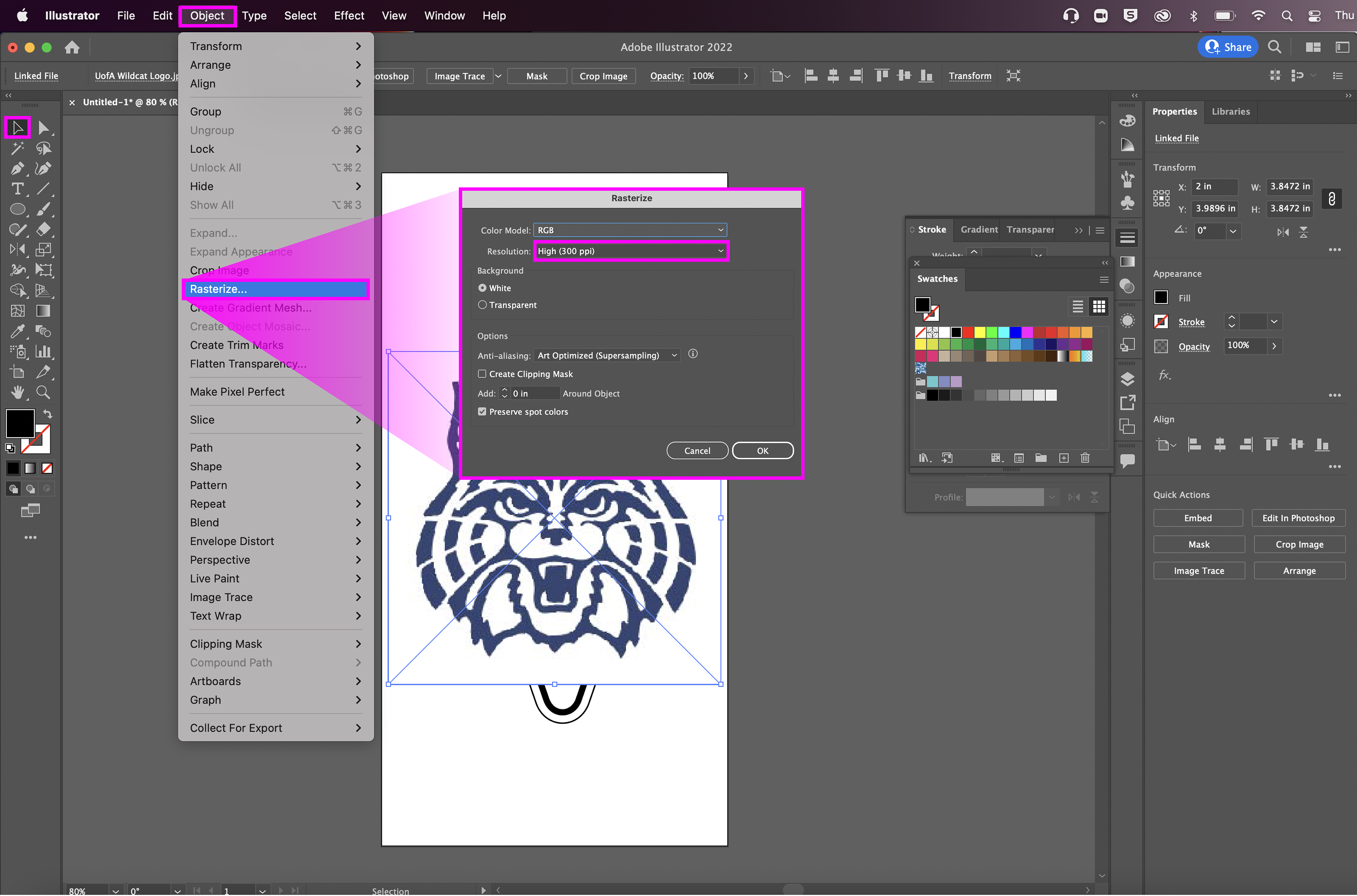
Task: Click the Home icon
Action: 72,47
